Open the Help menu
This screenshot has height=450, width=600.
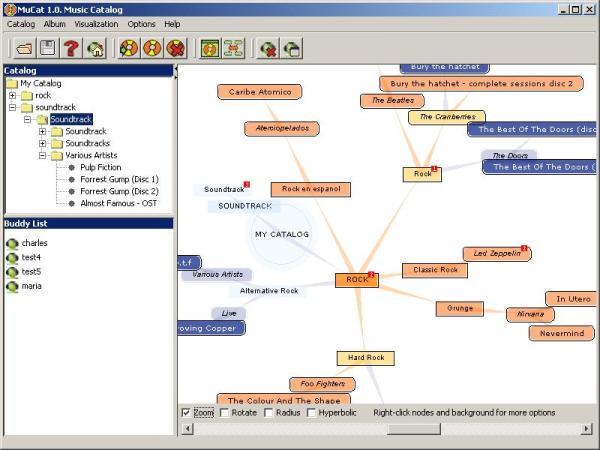(x=172, y=24)
